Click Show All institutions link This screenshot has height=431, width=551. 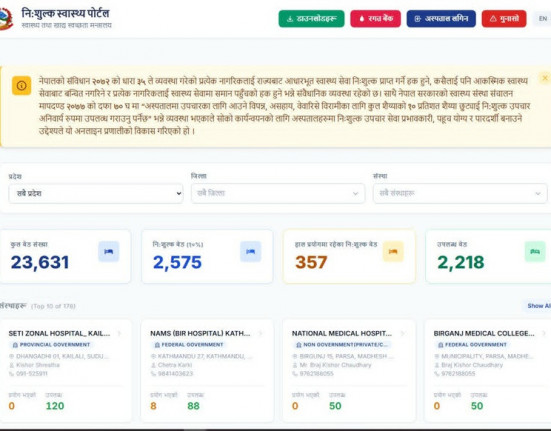(539, 306)
